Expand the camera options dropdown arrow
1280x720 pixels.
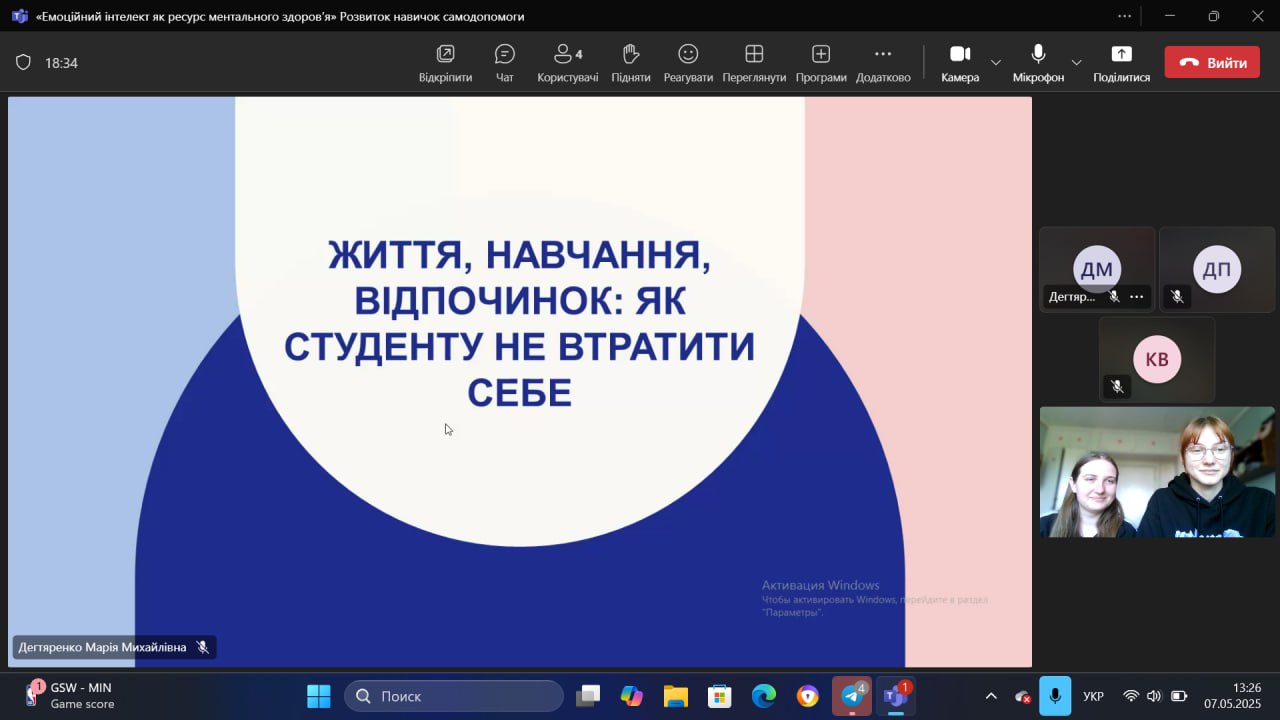[996, 63]
